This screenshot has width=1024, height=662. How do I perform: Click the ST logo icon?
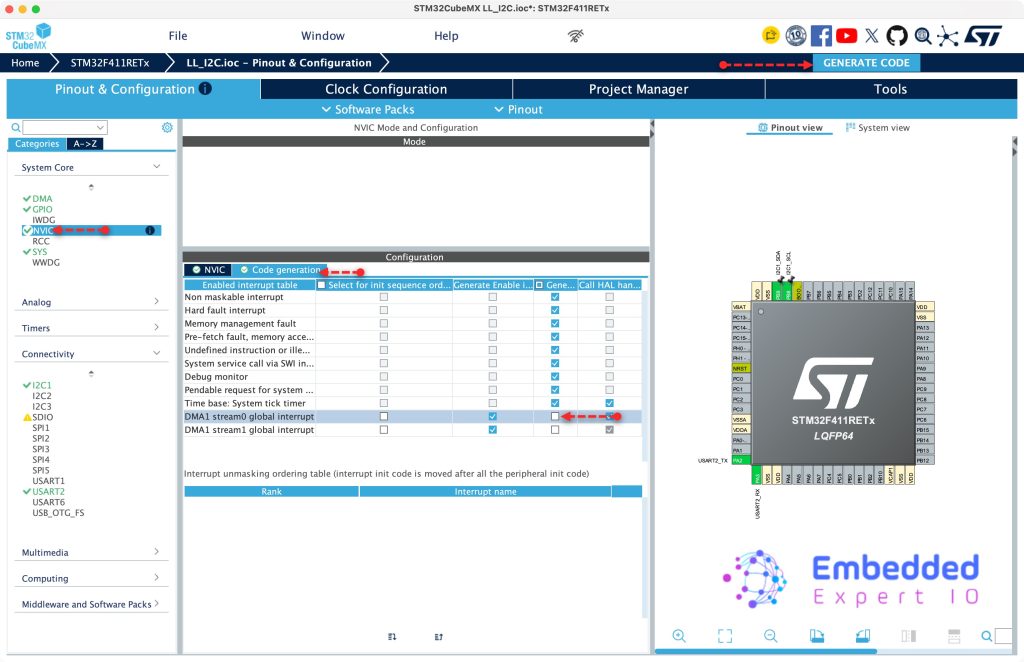[x=983, y=35]
